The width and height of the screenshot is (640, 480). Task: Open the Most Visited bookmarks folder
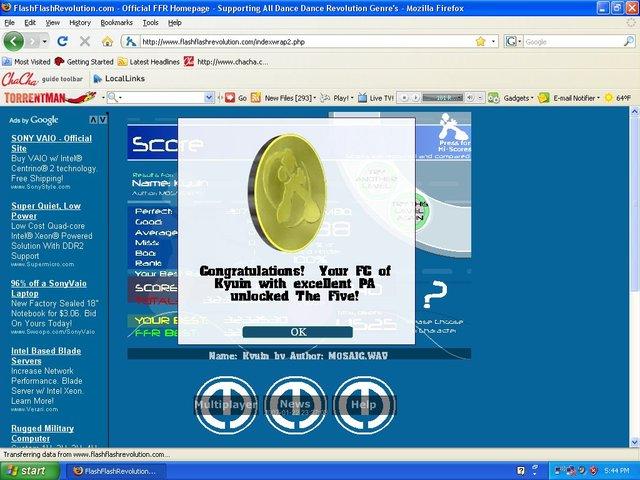coord(26,62)
